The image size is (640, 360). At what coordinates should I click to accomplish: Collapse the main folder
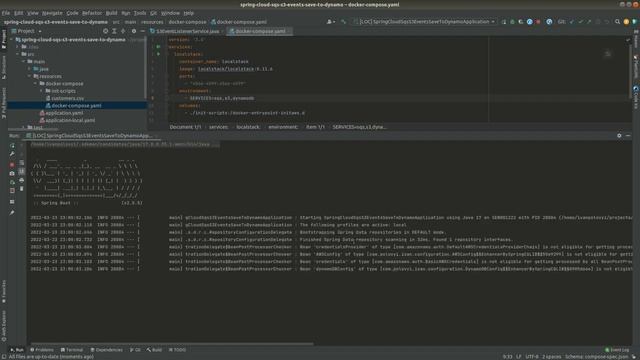24,62
